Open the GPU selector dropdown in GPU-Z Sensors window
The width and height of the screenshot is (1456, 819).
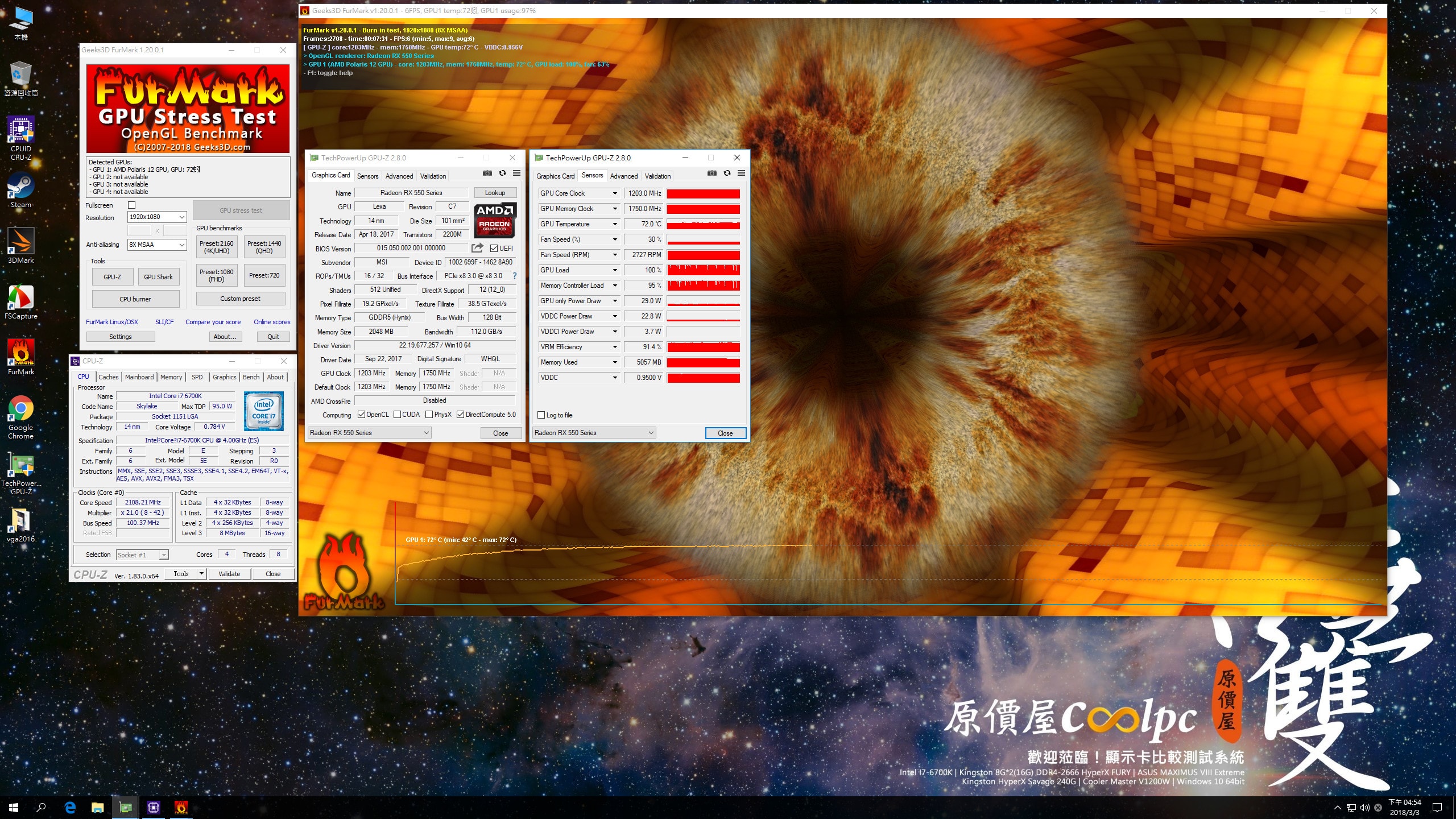(x=594, y=433)
